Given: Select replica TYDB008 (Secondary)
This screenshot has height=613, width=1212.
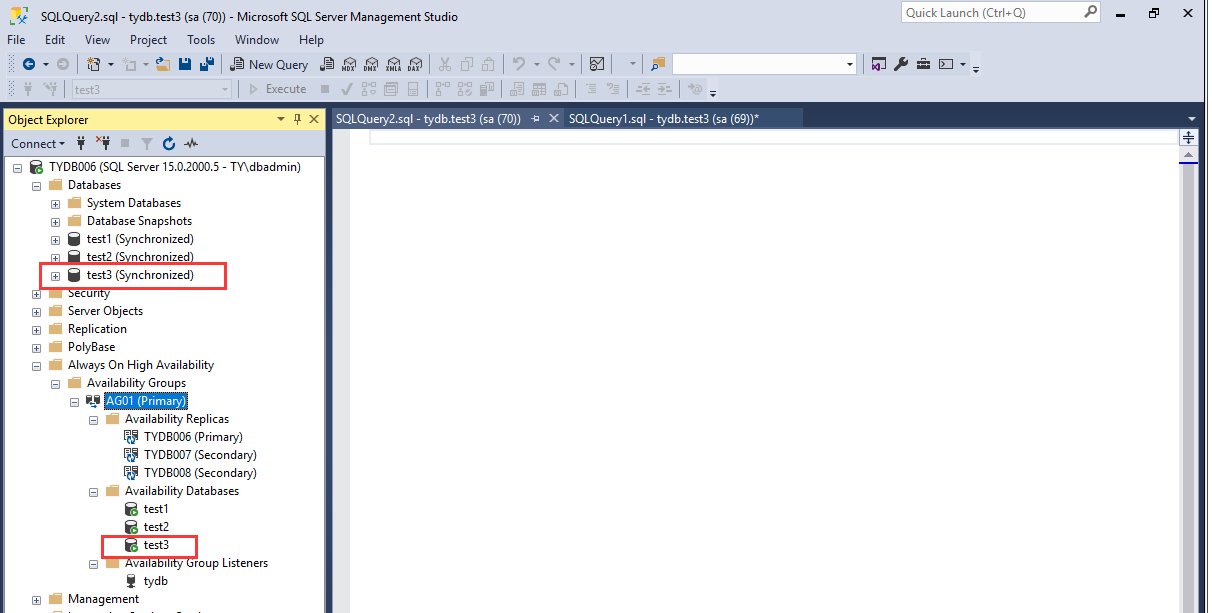Looking at the screenshot, I should pyautogui.click(x=200, y=473).
